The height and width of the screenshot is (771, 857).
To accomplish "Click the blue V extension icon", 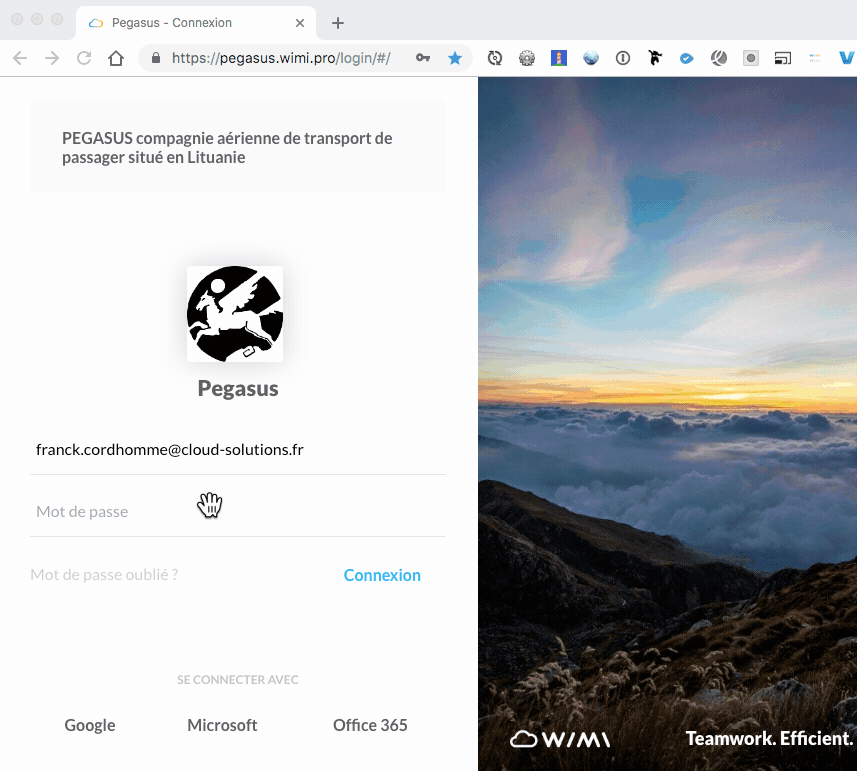I will [845, 58].
